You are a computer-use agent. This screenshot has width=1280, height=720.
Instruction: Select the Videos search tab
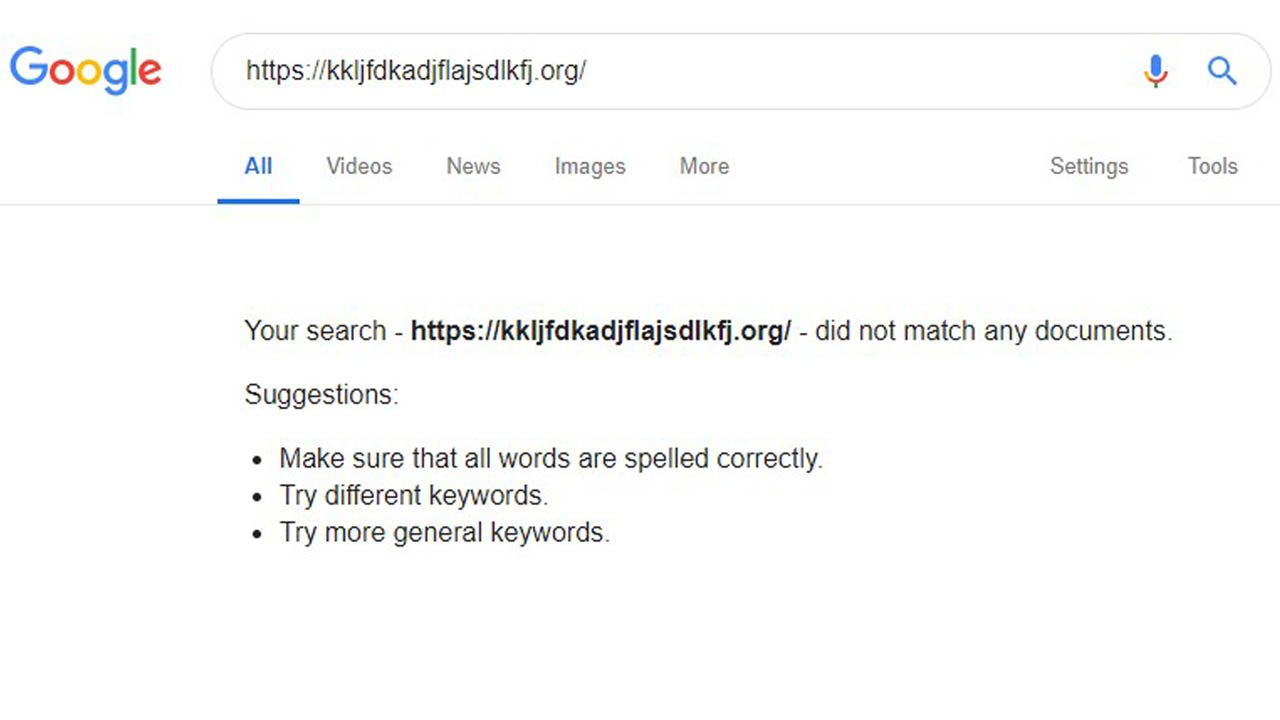tap(359, 167)
